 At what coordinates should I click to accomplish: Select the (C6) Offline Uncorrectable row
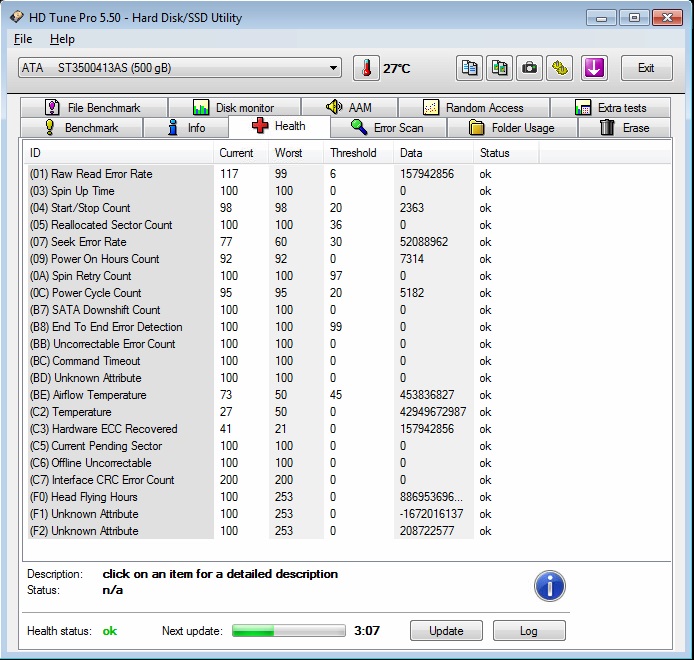click(283, 463)
